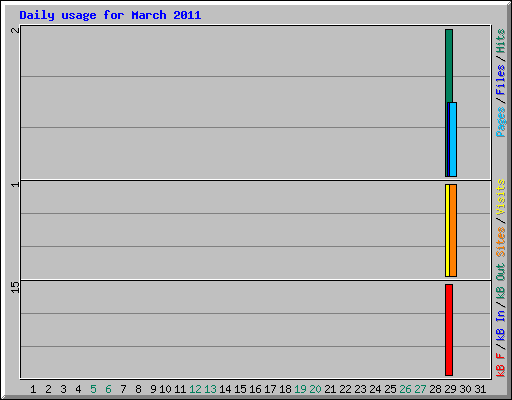Click day label '23' on the x-axis
Image resolution: width=512 pixels, height=400 pixels.
click(360, 389)
